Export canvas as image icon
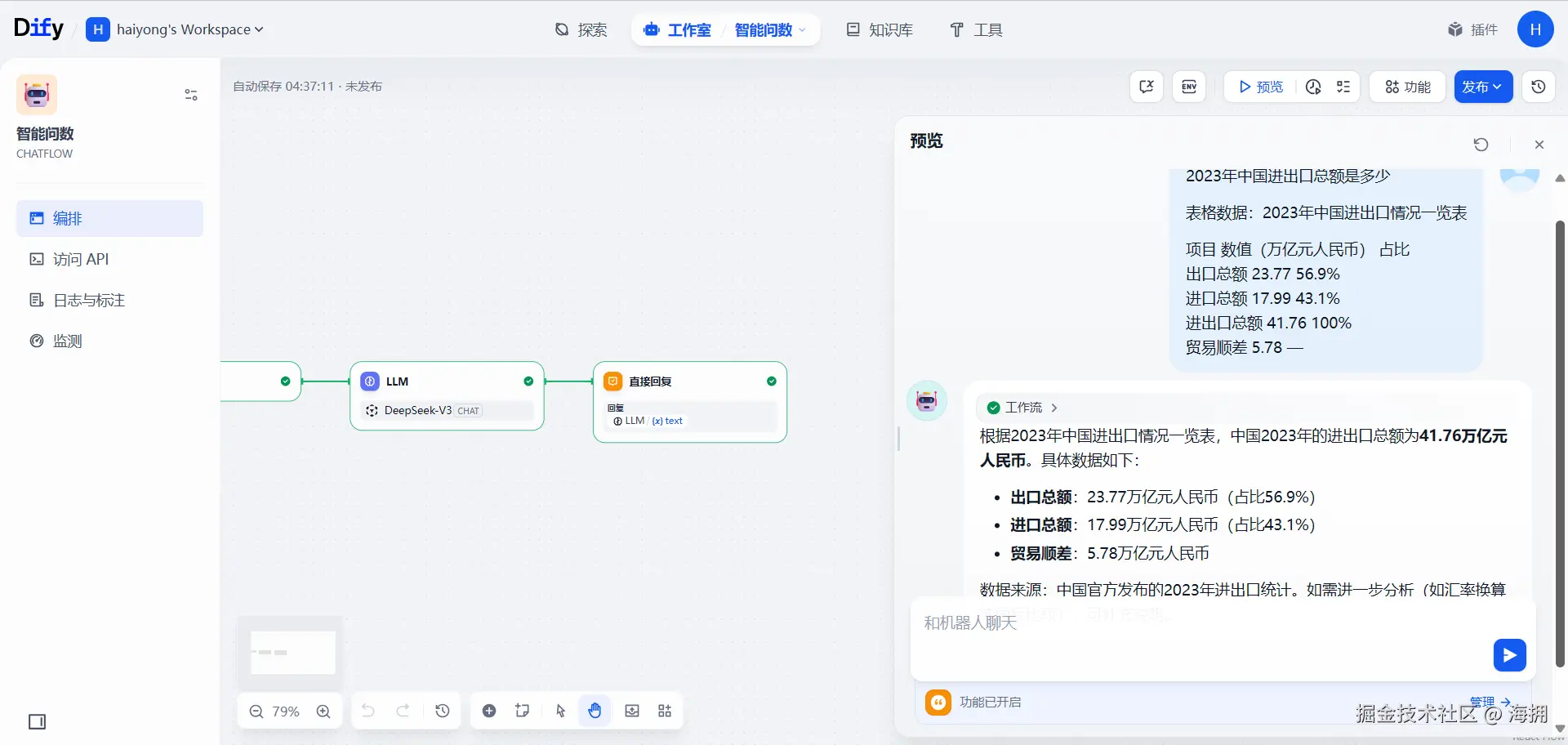 click(632, 711)
